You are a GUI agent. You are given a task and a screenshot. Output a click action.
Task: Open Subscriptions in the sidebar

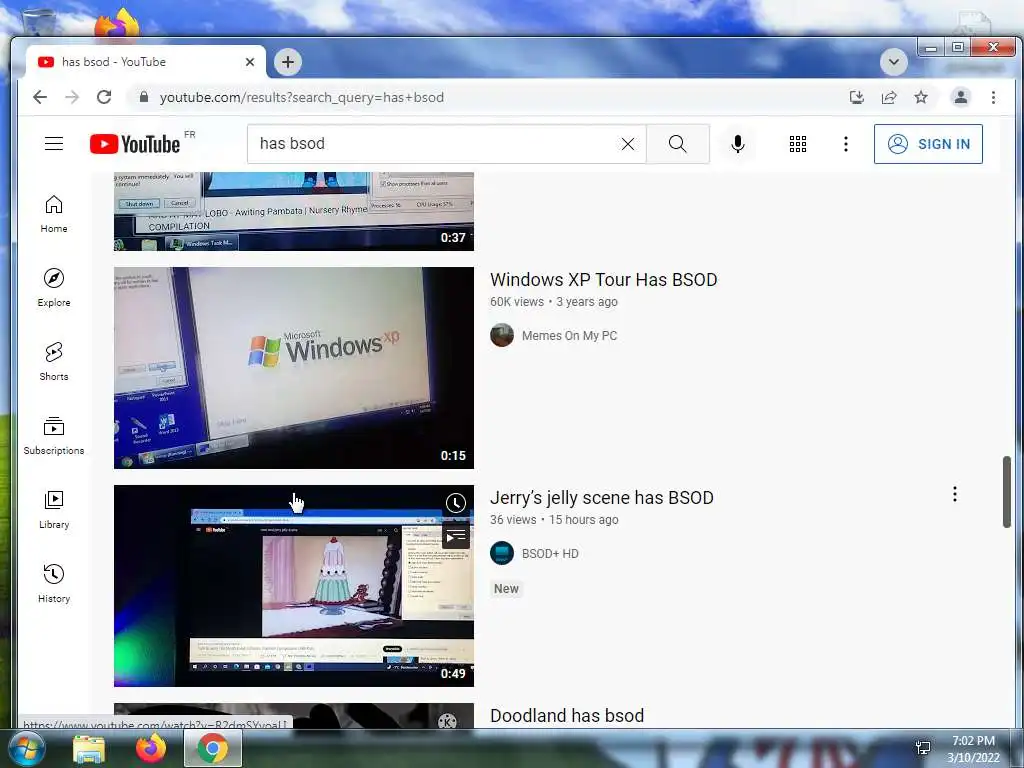(x=54, y=436)
